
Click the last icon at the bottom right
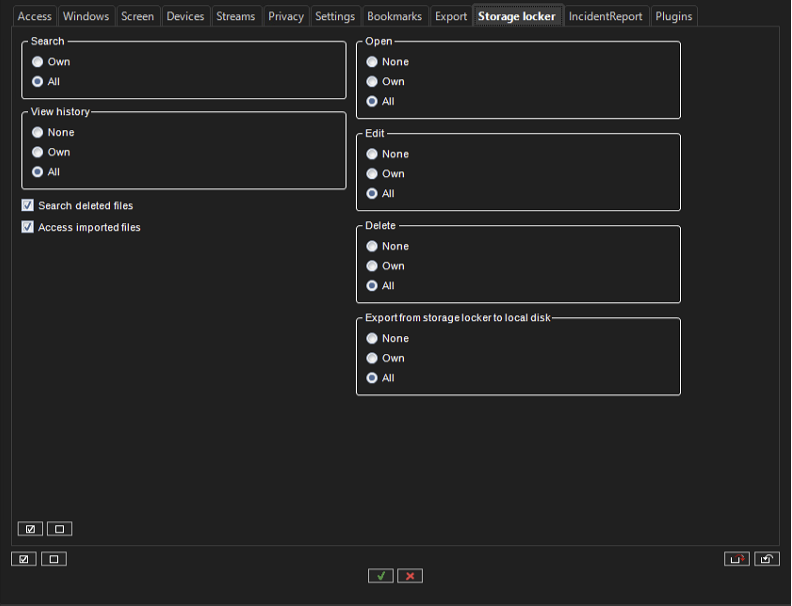pyautogui.click(x=767, y=559)
